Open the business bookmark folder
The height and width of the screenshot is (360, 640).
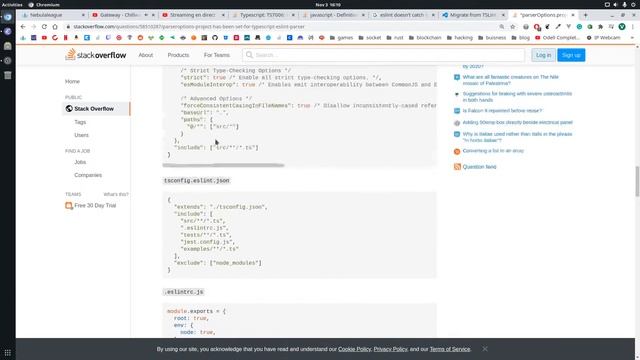pos(491,38)
